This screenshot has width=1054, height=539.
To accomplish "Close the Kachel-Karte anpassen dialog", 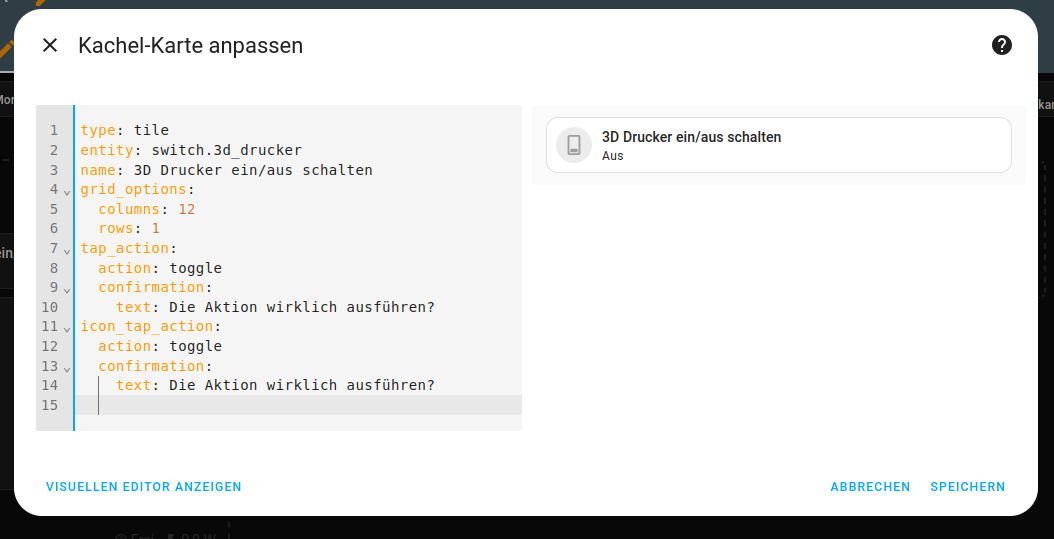I will pos(50,45).
